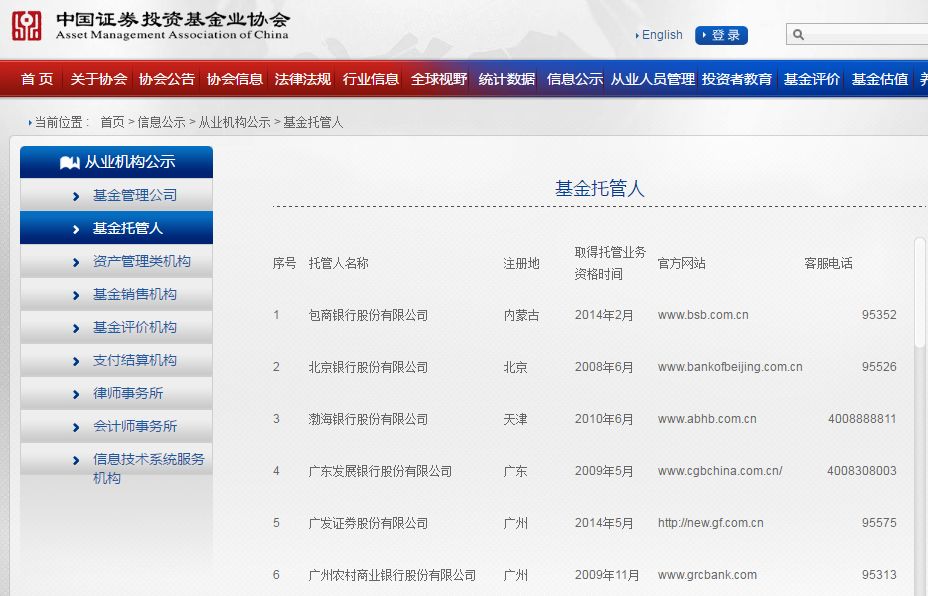Go to 信息公示 in the breadcrumb
This screenshot has width=928, height=596.
pos(161,123)
